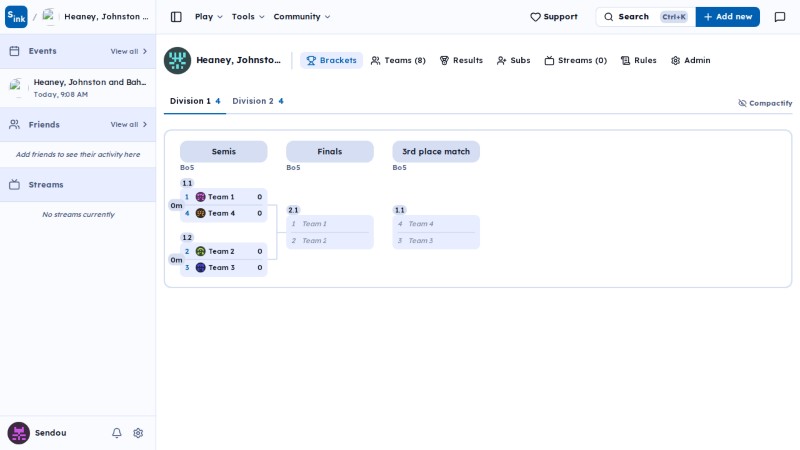The width and height of the screenshot is (800, 450).
Task: Click the Events calendar icon
Action: [x=14, y=51]
